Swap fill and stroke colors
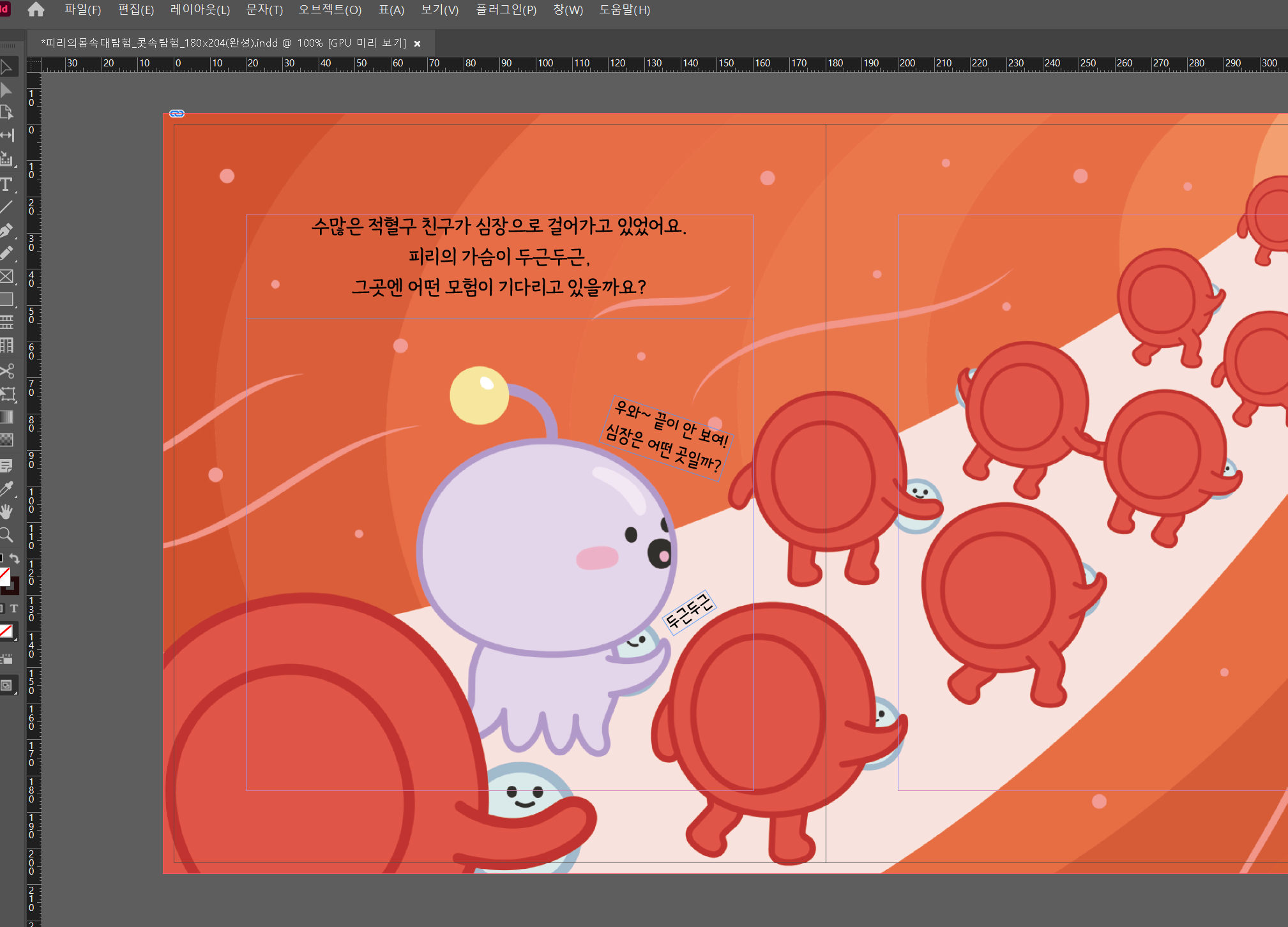The width and height of the screenshot is (1288, 927). pos(15,559)
